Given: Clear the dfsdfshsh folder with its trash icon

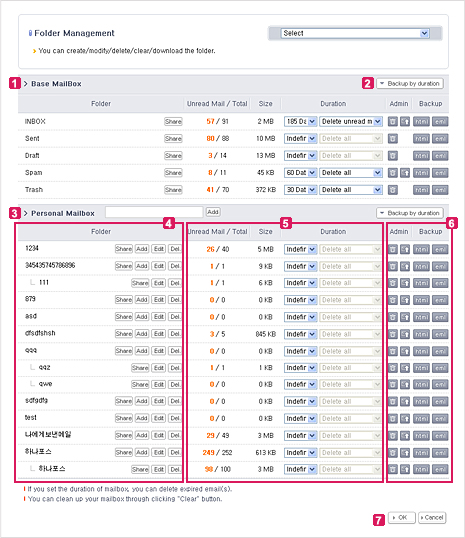Looking at the screenshot, I should tap(393, 334).
